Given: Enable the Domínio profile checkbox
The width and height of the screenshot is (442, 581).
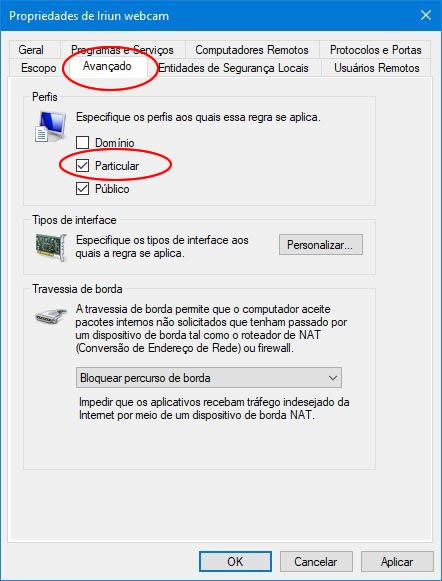Looking at the screenshot, I should [x=82, y=142].
